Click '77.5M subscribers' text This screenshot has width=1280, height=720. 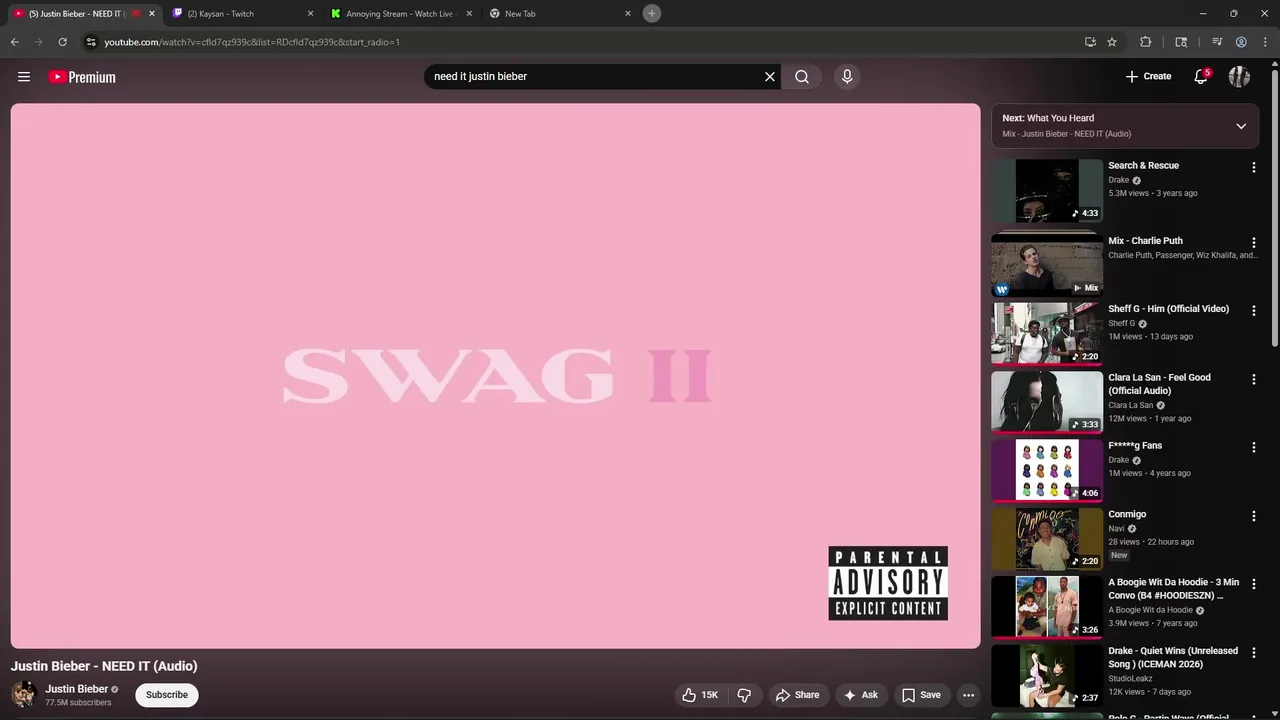coord(78,703)
